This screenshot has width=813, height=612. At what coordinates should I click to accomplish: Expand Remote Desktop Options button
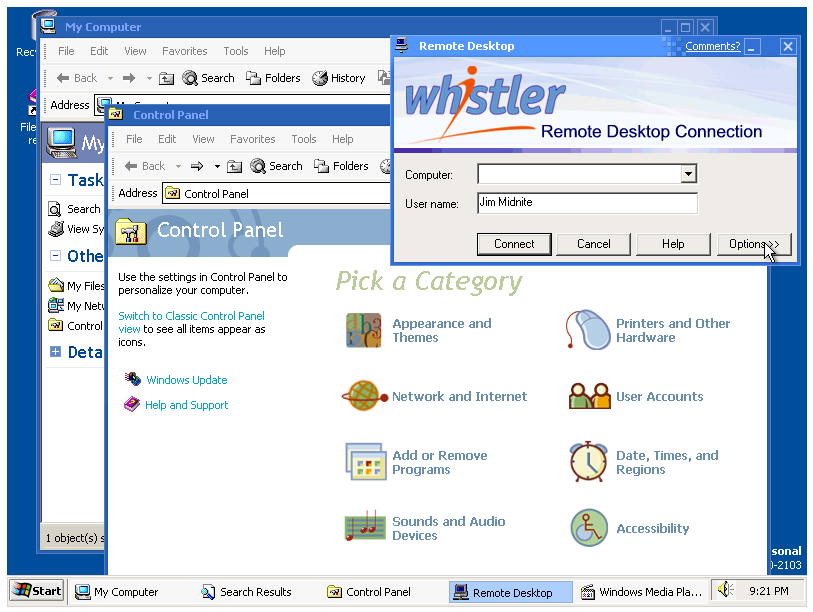(755, 244)
